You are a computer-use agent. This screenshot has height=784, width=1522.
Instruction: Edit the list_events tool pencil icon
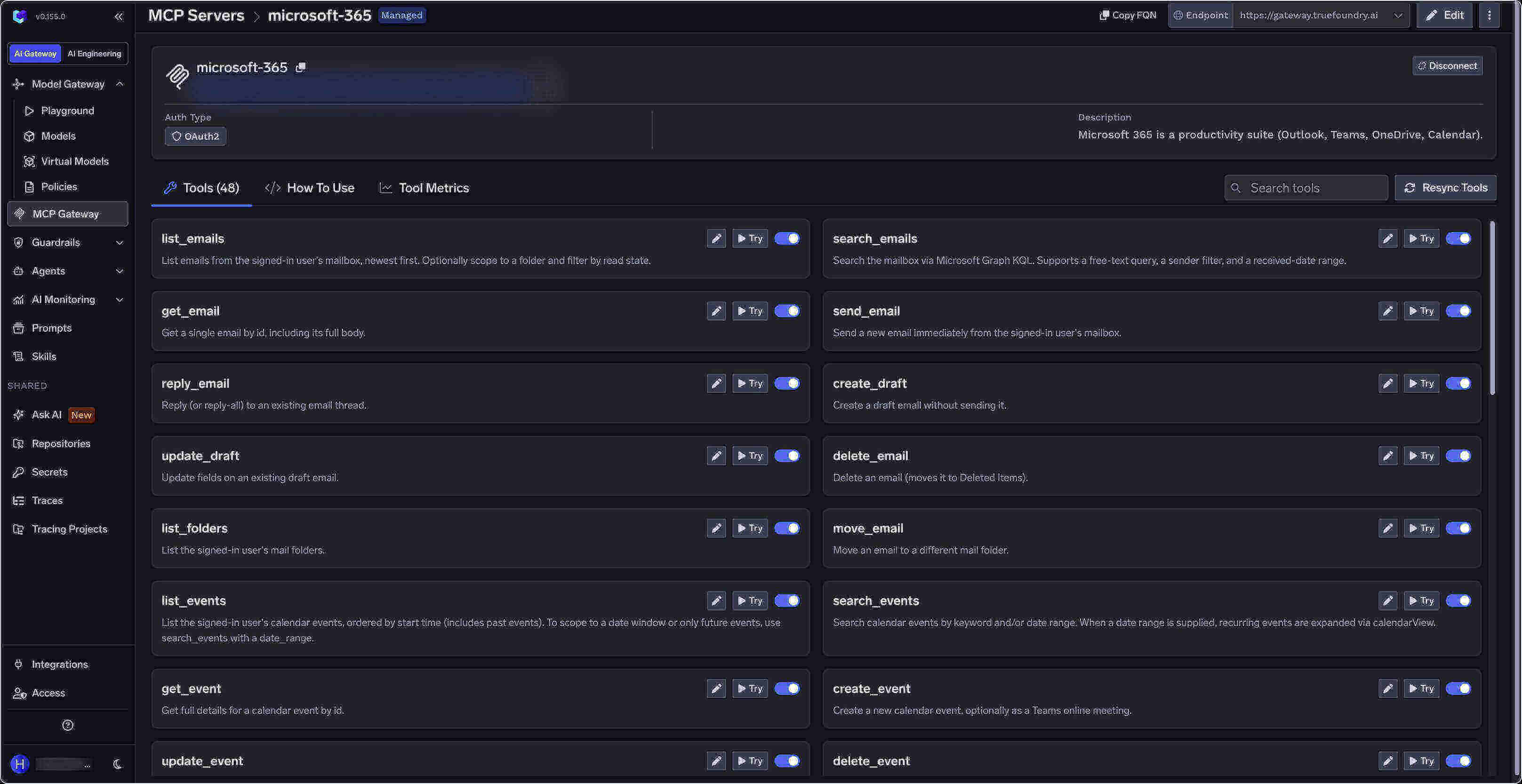(716, 601)
